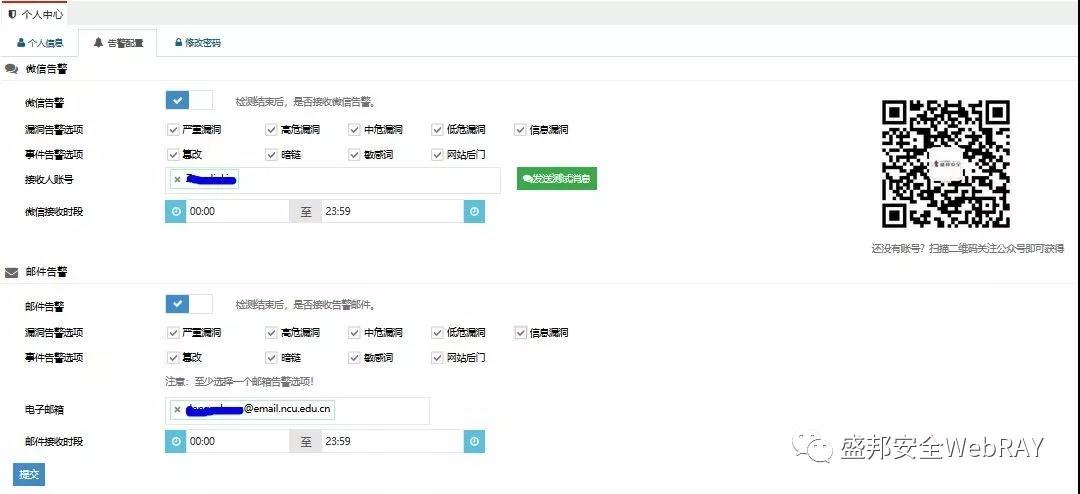1080x494 pixels.
Task: Click the clock icon before 微信接收时段 start time
Action: (176, 212)
